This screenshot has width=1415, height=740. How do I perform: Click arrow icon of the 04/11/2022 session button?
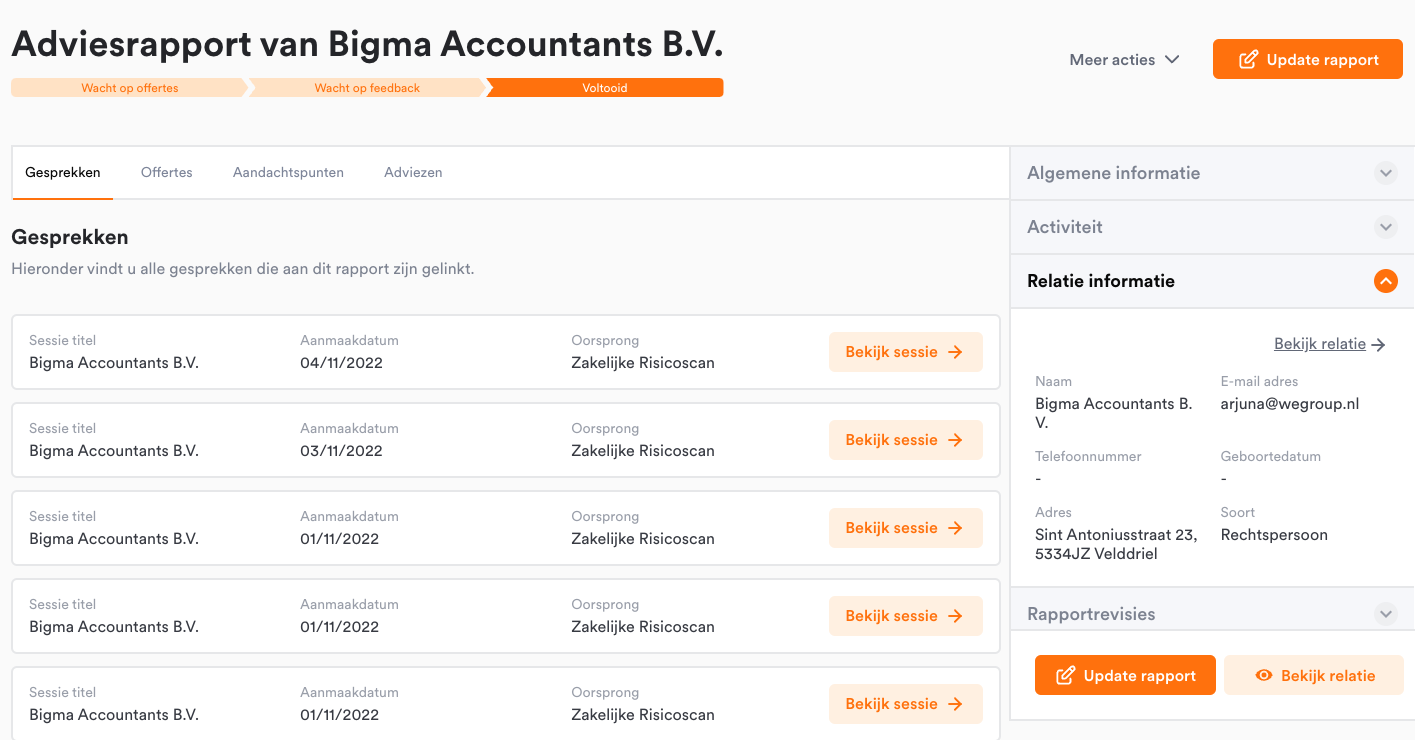pyautogui.click(x=955, y=352)
